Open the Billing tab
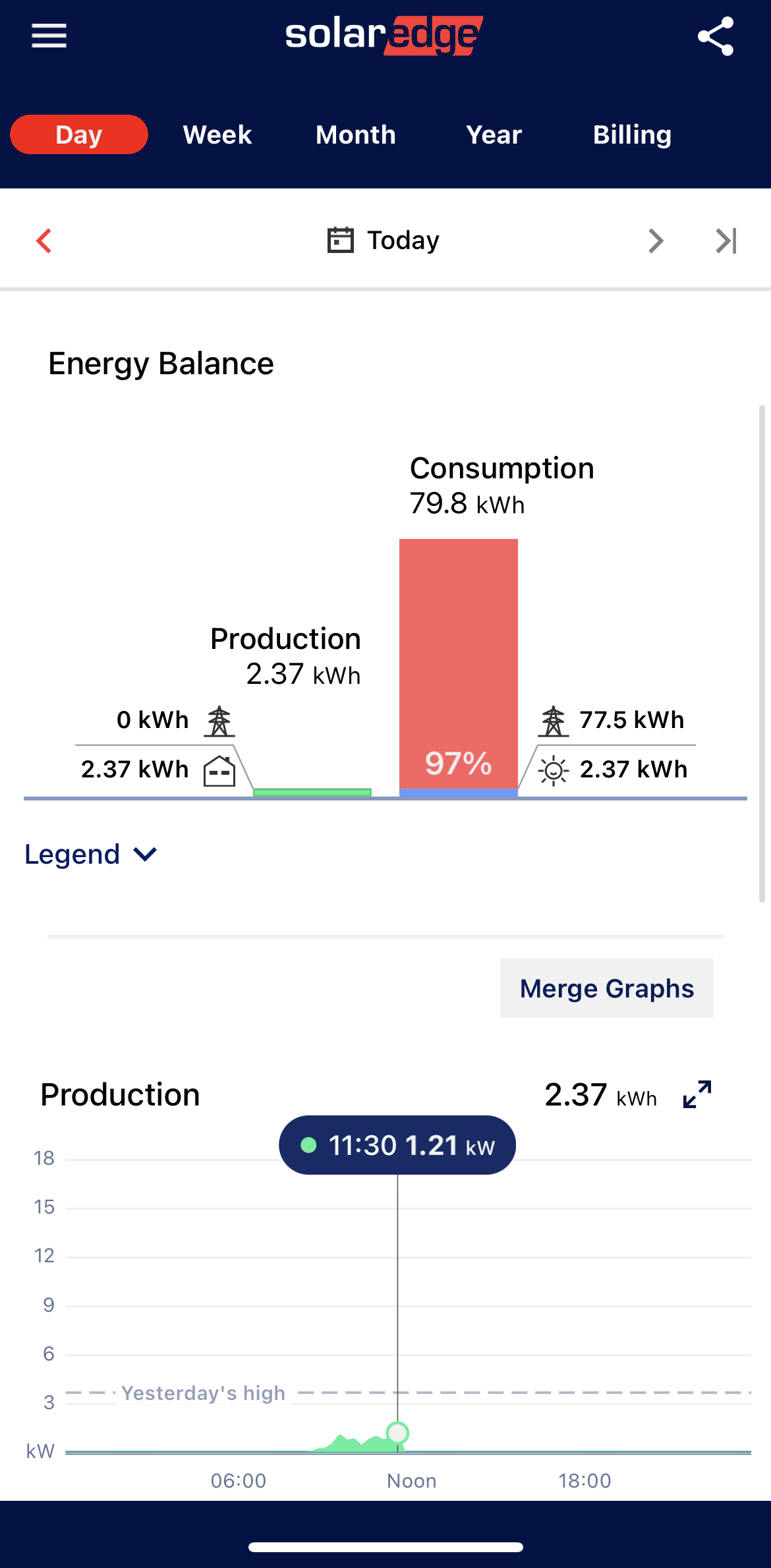Screen dimensions: 771x1568 click(x=632, y=135)
